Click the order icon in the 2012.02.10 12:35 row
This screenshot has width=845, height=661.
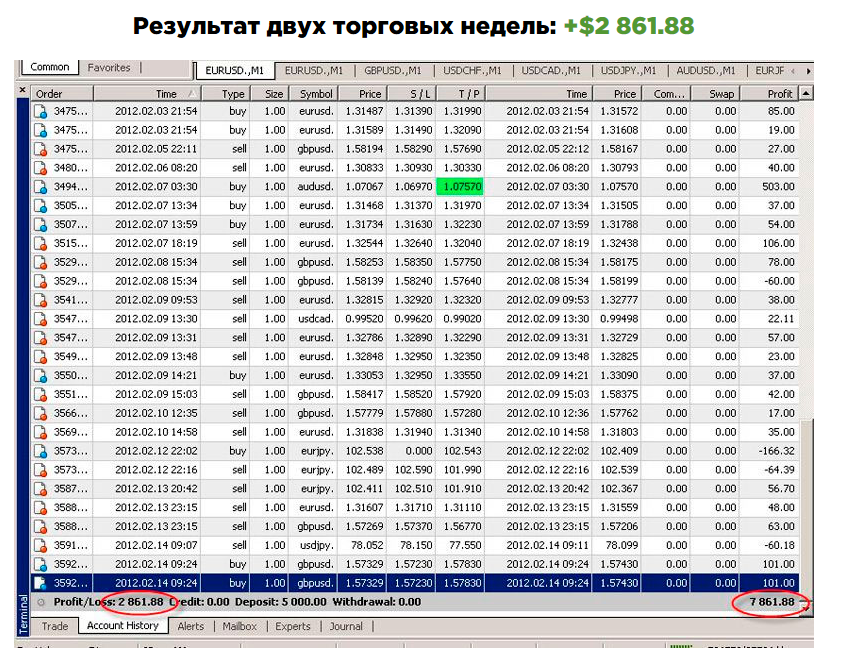(x=40, y=413)
